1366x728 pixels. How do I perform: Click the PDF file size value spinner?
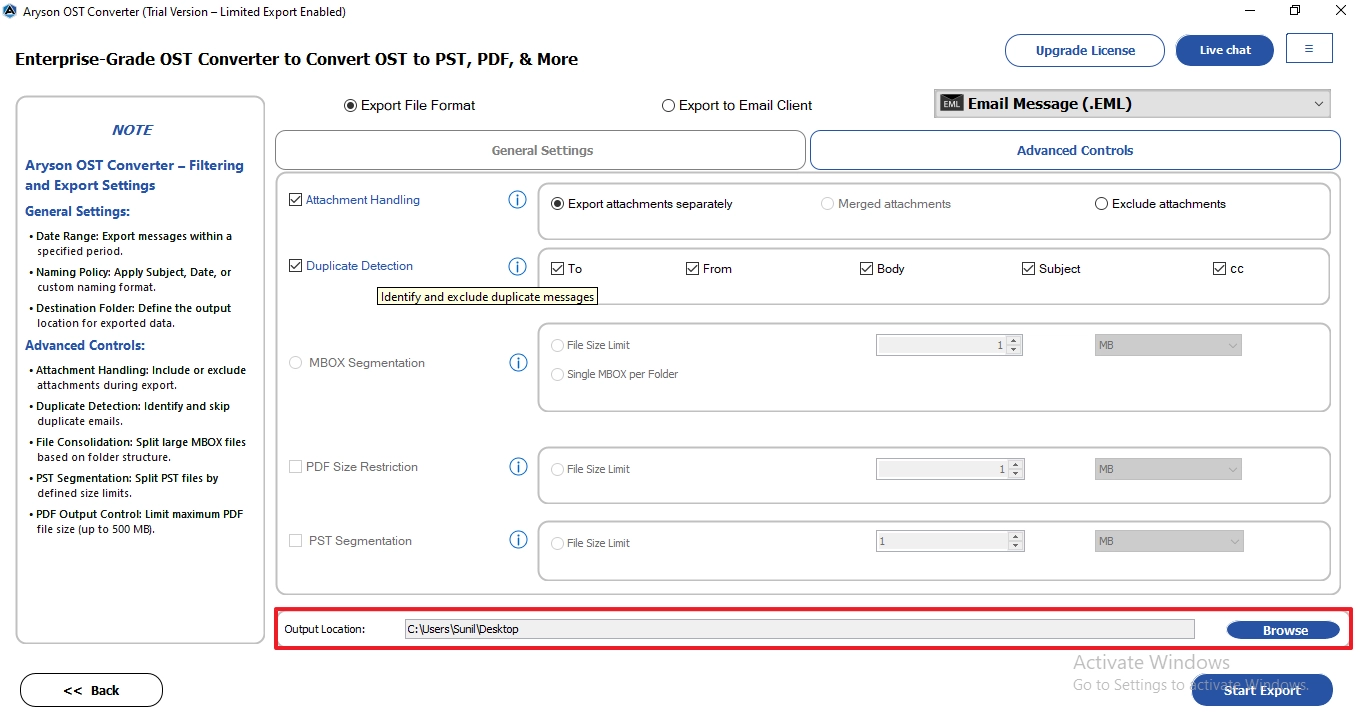click(x=949, y=469)
